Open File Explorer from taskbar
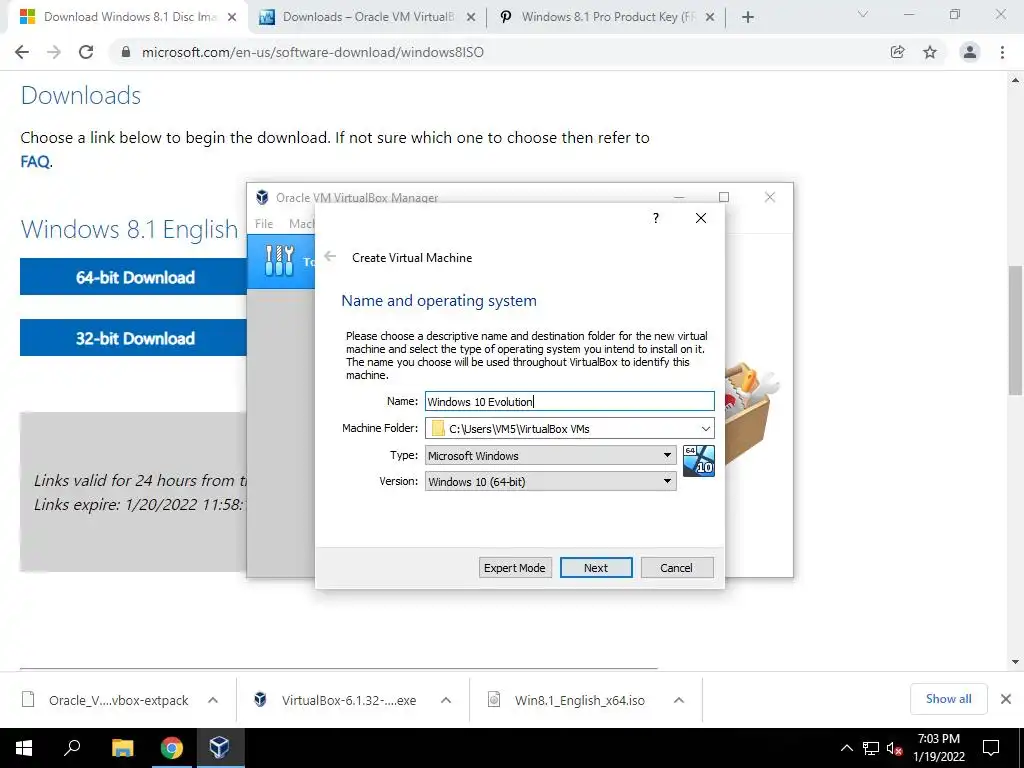This screenshot has width=1024, height=768. 122,748
